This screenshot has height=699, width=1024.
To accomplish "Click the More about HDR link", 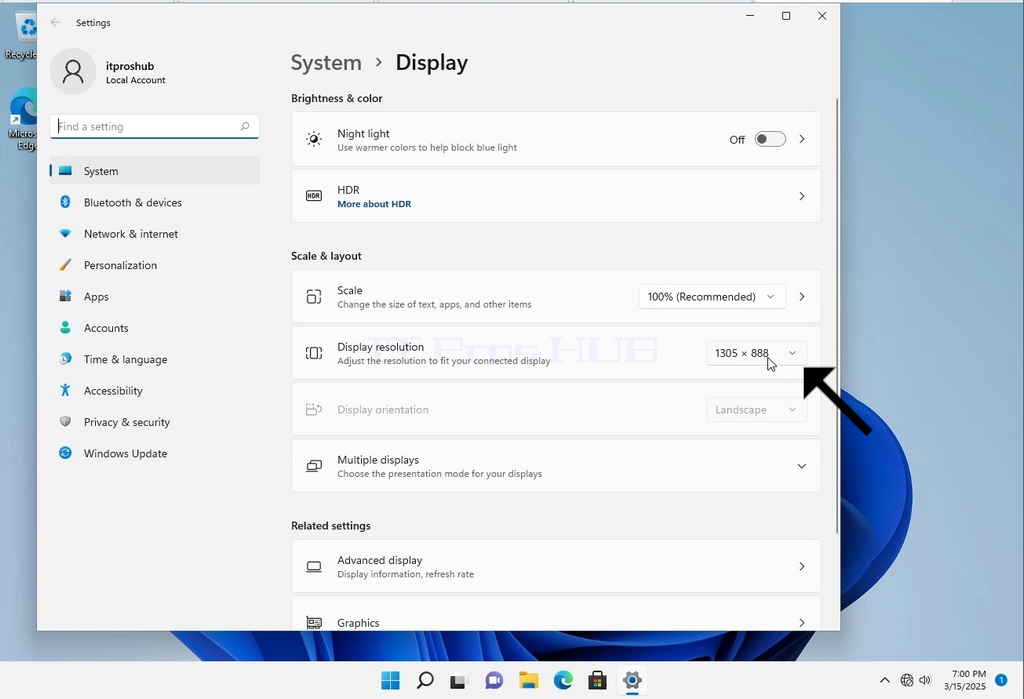I will pyautogui.click(x=374, y=204).
